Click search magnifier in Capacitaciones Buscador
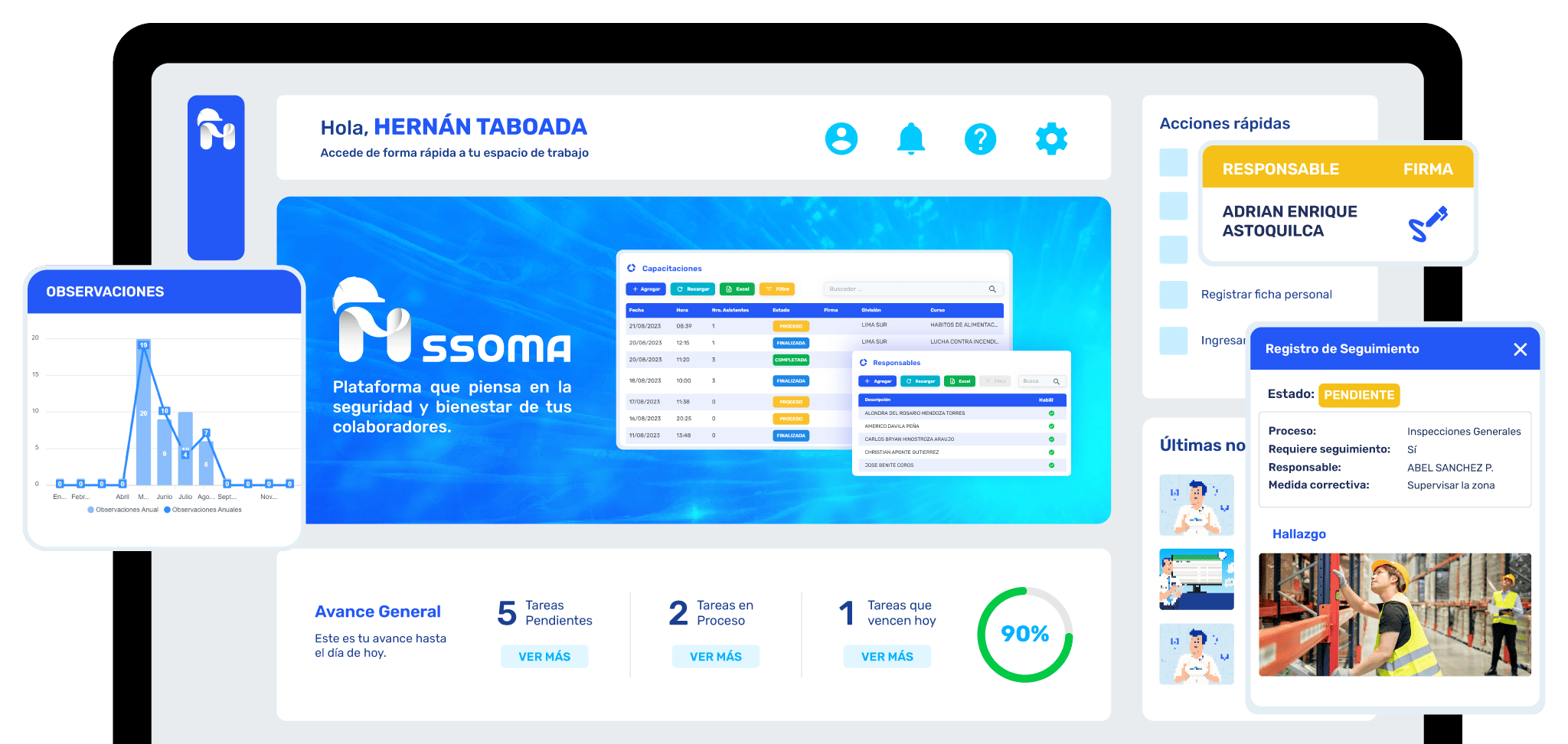This screenshot has height=744, width=1568. pos(992,289)
